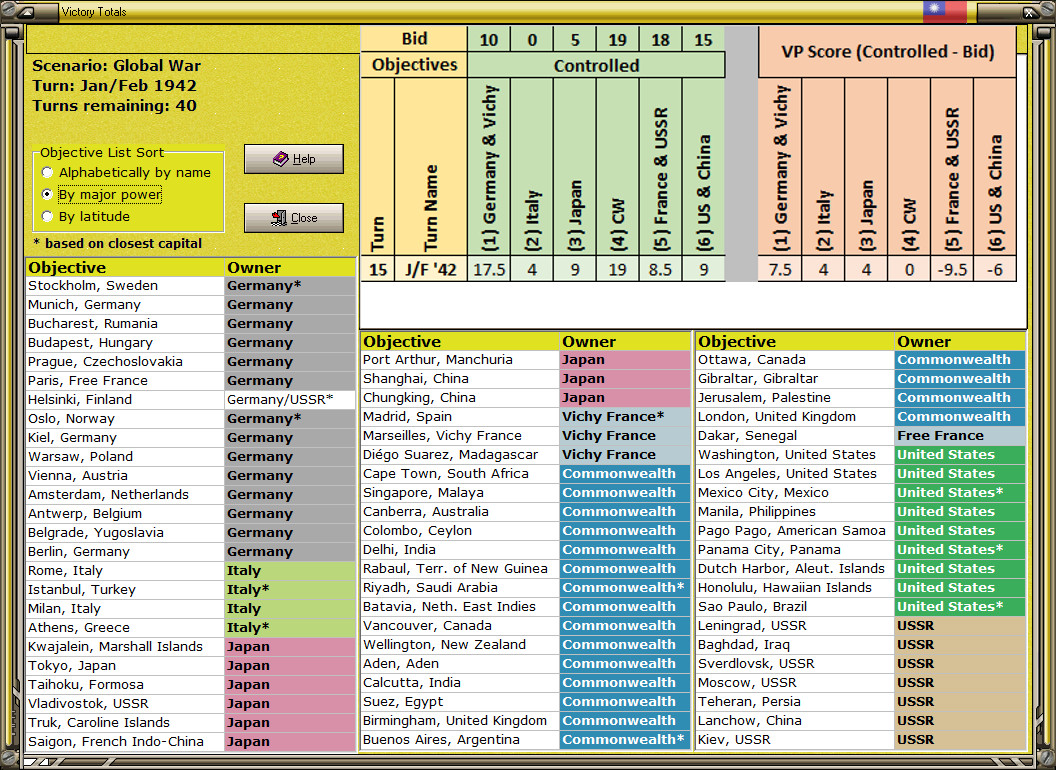Click United States* owner beside Panama City
The width and height of the screenshot is (1056, 770).
[x=960, y=550]
